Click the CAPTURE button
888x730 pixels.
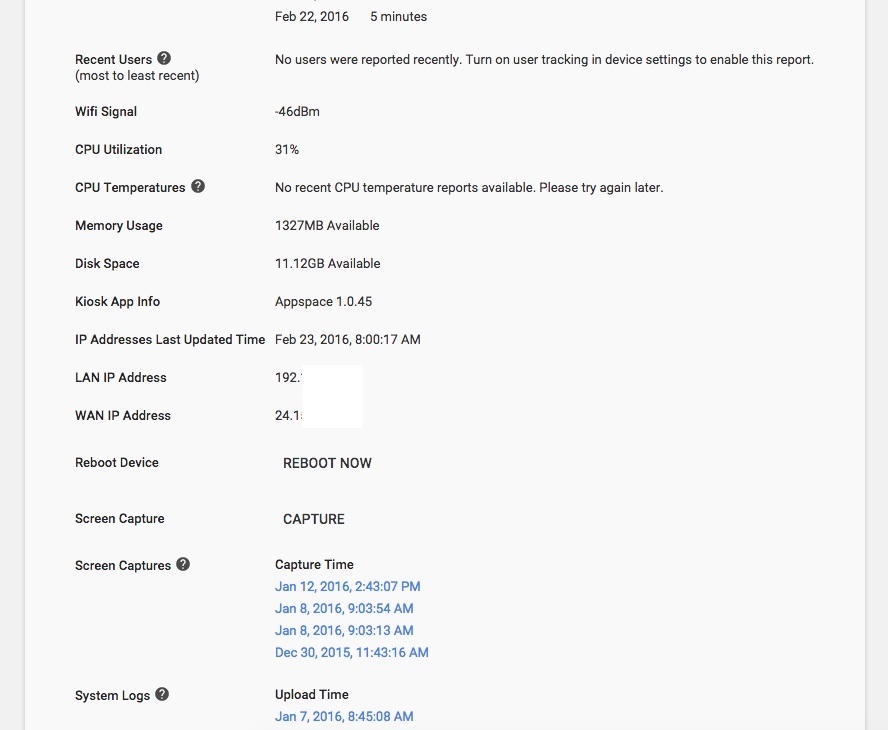[x=314, y=519]
